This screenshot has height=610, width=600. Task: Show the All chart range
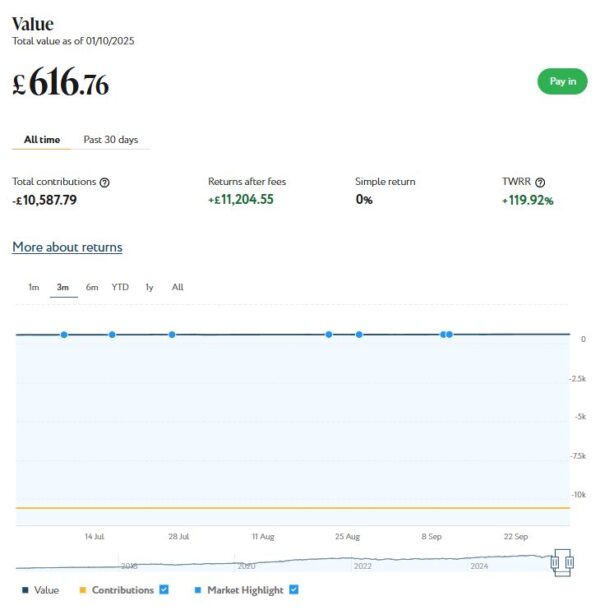pyautogui.click(x=177, y=287)
